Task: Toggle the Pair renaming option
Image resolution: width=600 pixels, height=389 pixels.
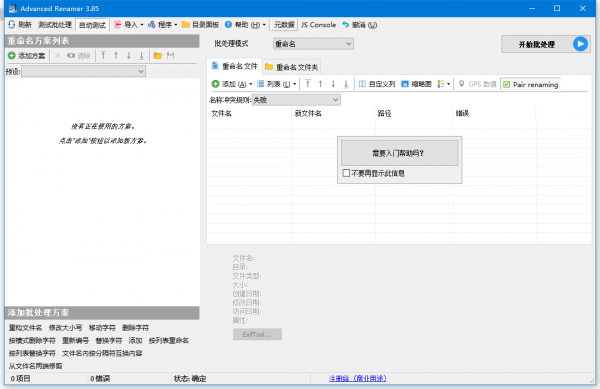Action: tap(531, 85)
